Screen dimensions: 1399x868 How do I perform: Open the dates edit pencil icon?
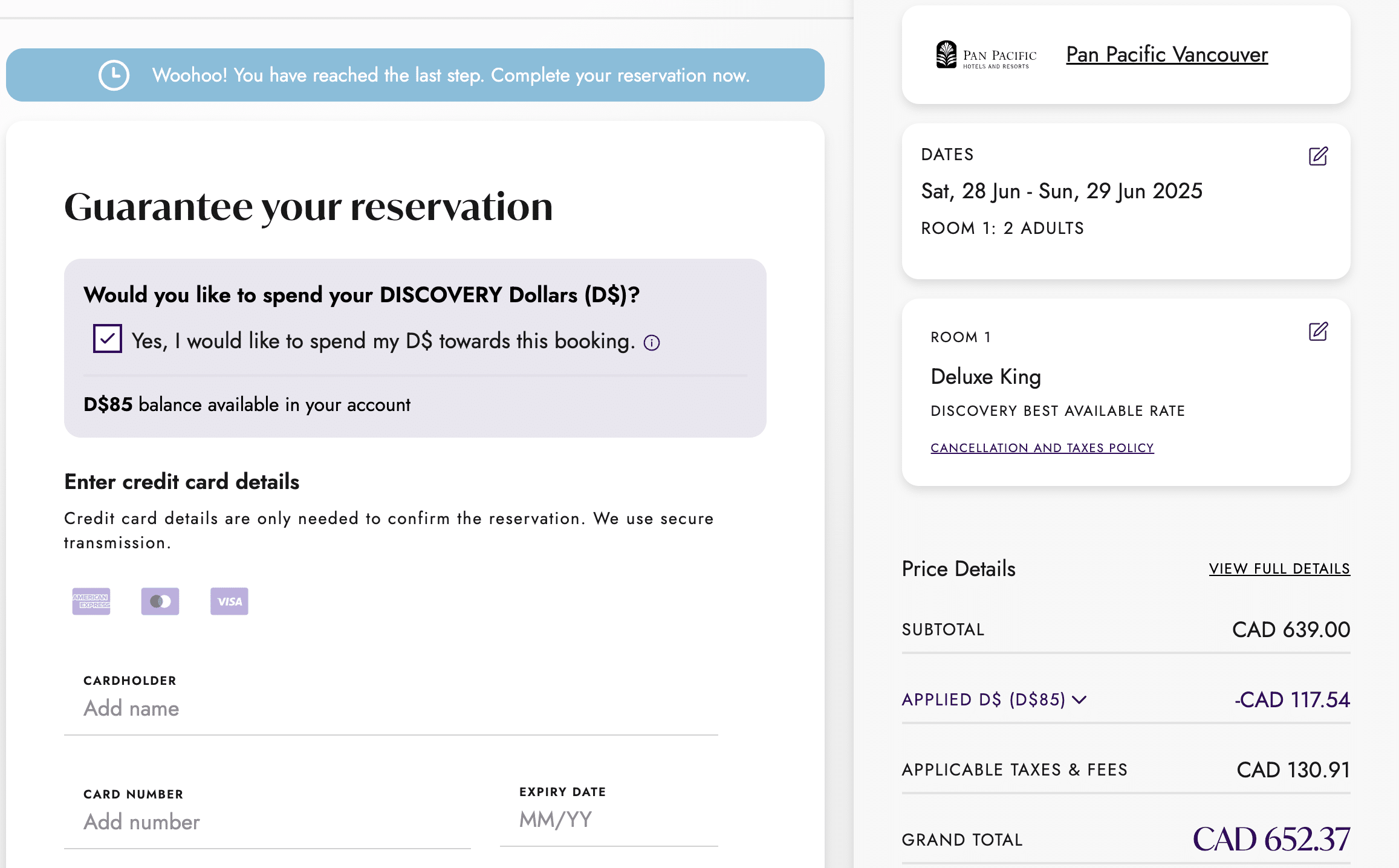tap(1319, 156)
